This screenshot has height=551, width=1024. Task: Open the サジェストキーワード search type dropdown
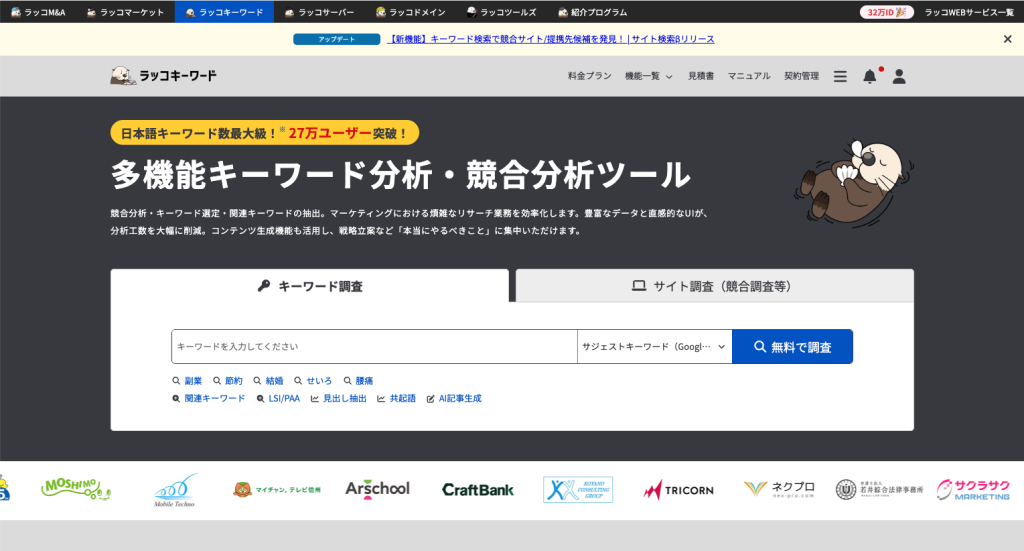click(654, 346)
